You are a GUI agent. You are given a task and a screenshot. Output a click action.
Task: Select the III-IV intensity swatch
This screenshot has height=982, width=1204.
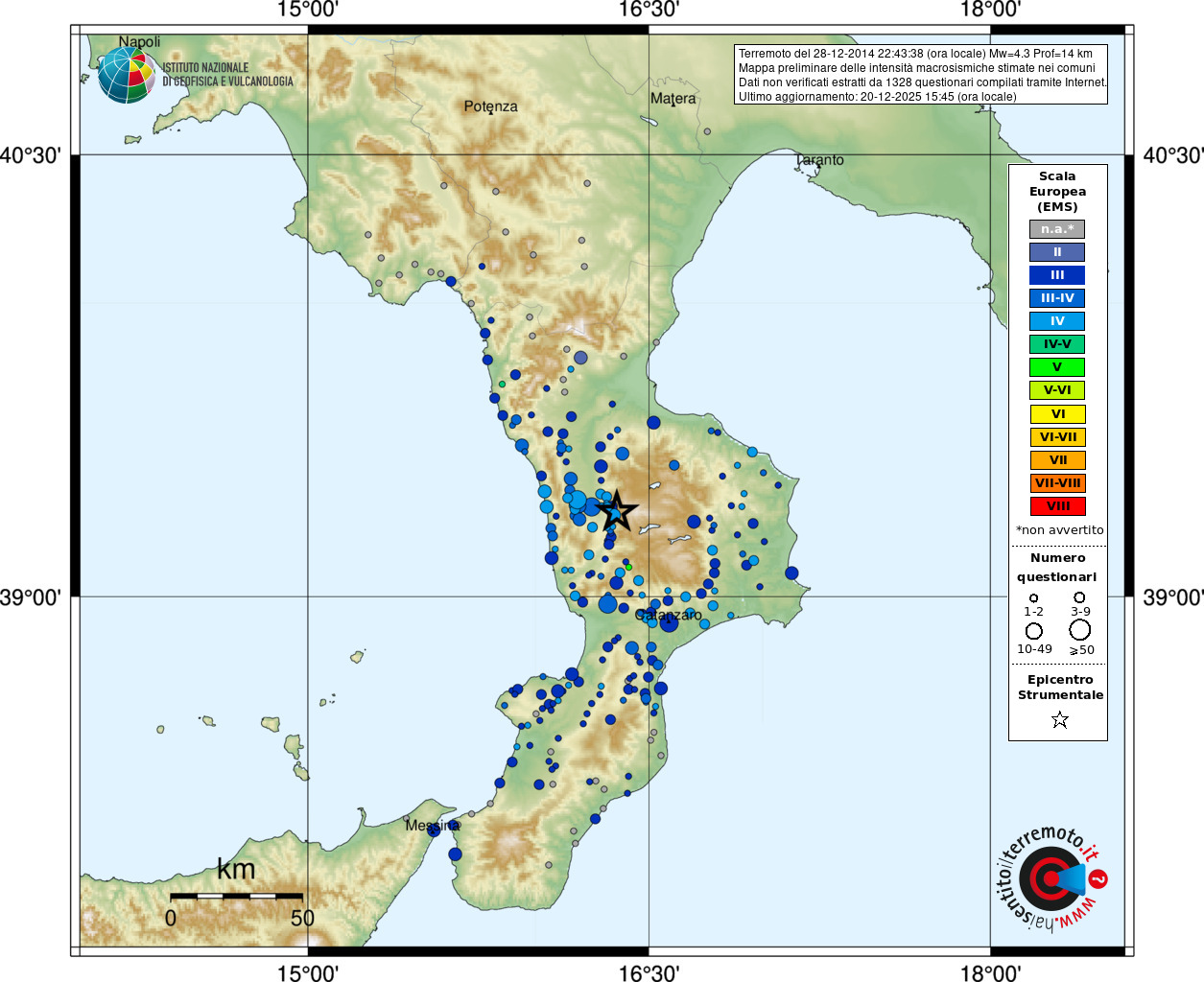click(x=1057, y=298)
